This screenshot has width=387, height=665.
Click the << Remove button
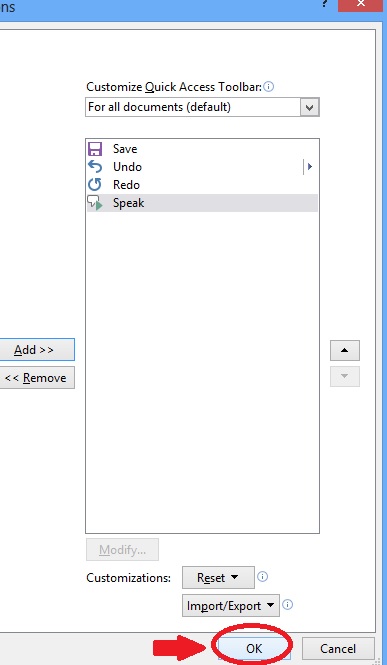click(x=36, y=377)
